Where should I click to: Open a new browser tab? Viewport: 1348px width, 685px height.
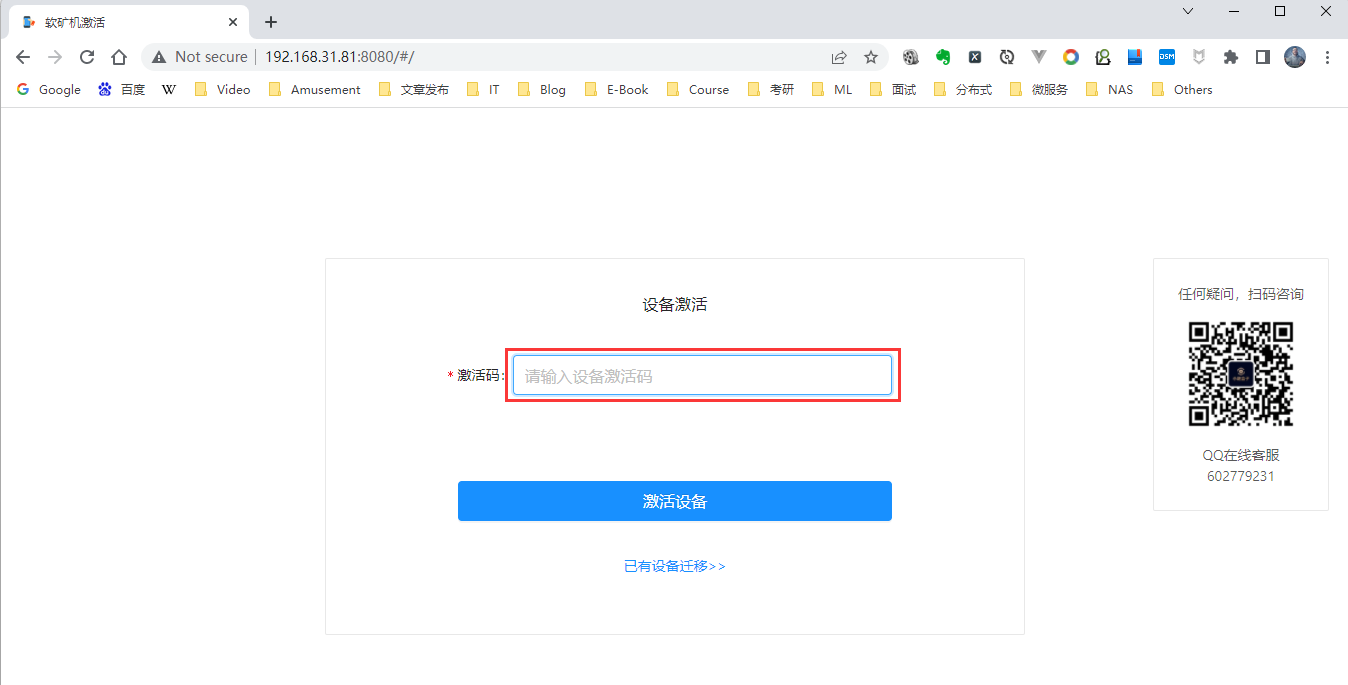271,22
